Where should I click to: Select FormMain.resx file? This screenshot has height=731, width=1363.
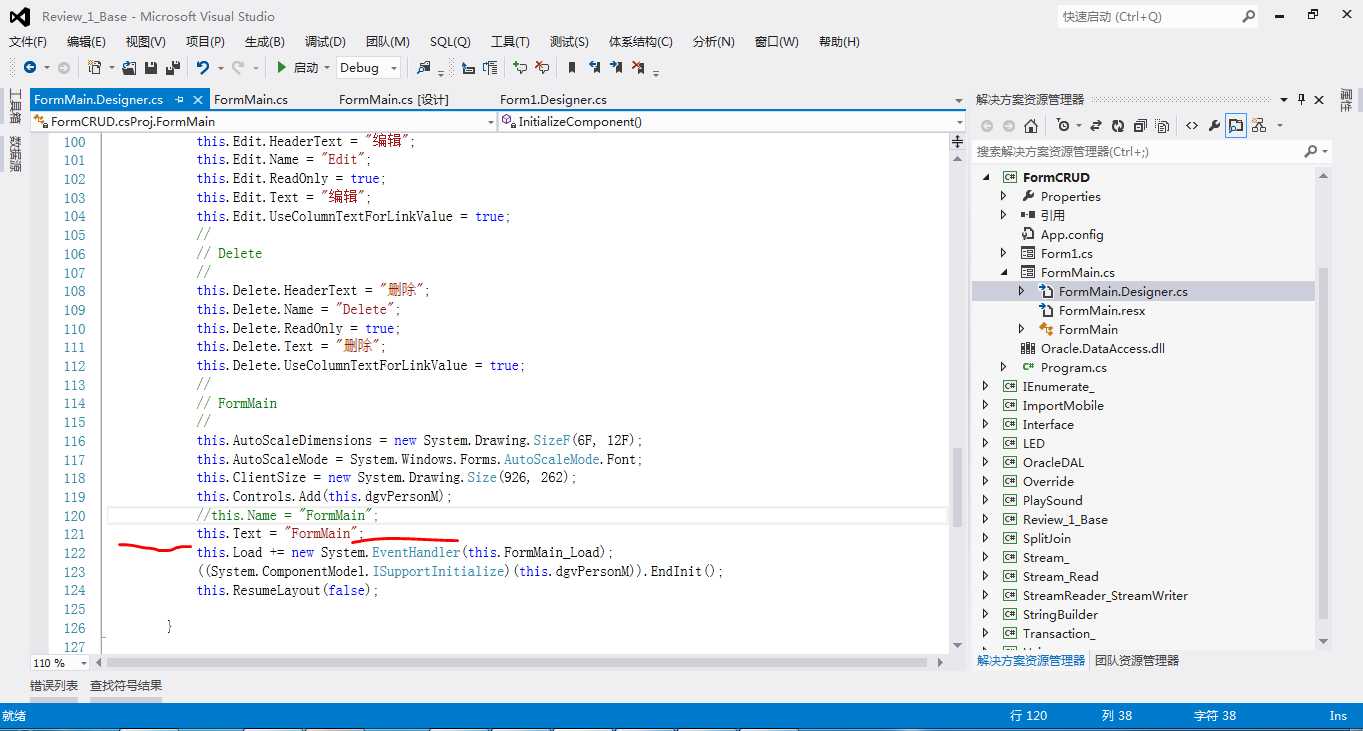[x=1102, y=310]
